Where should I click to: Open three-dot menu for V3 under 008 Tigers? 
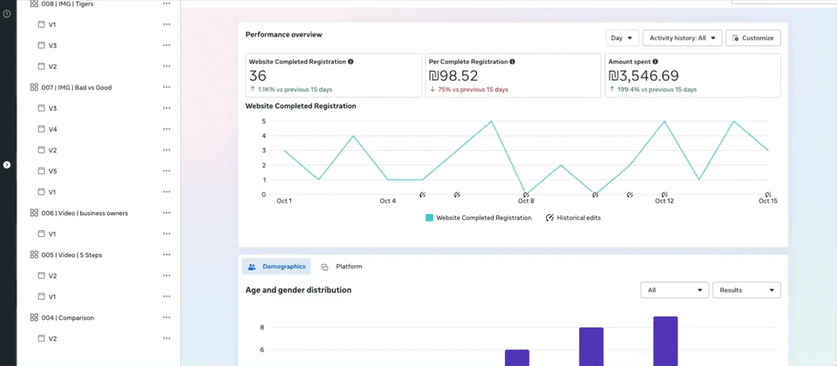167,45
